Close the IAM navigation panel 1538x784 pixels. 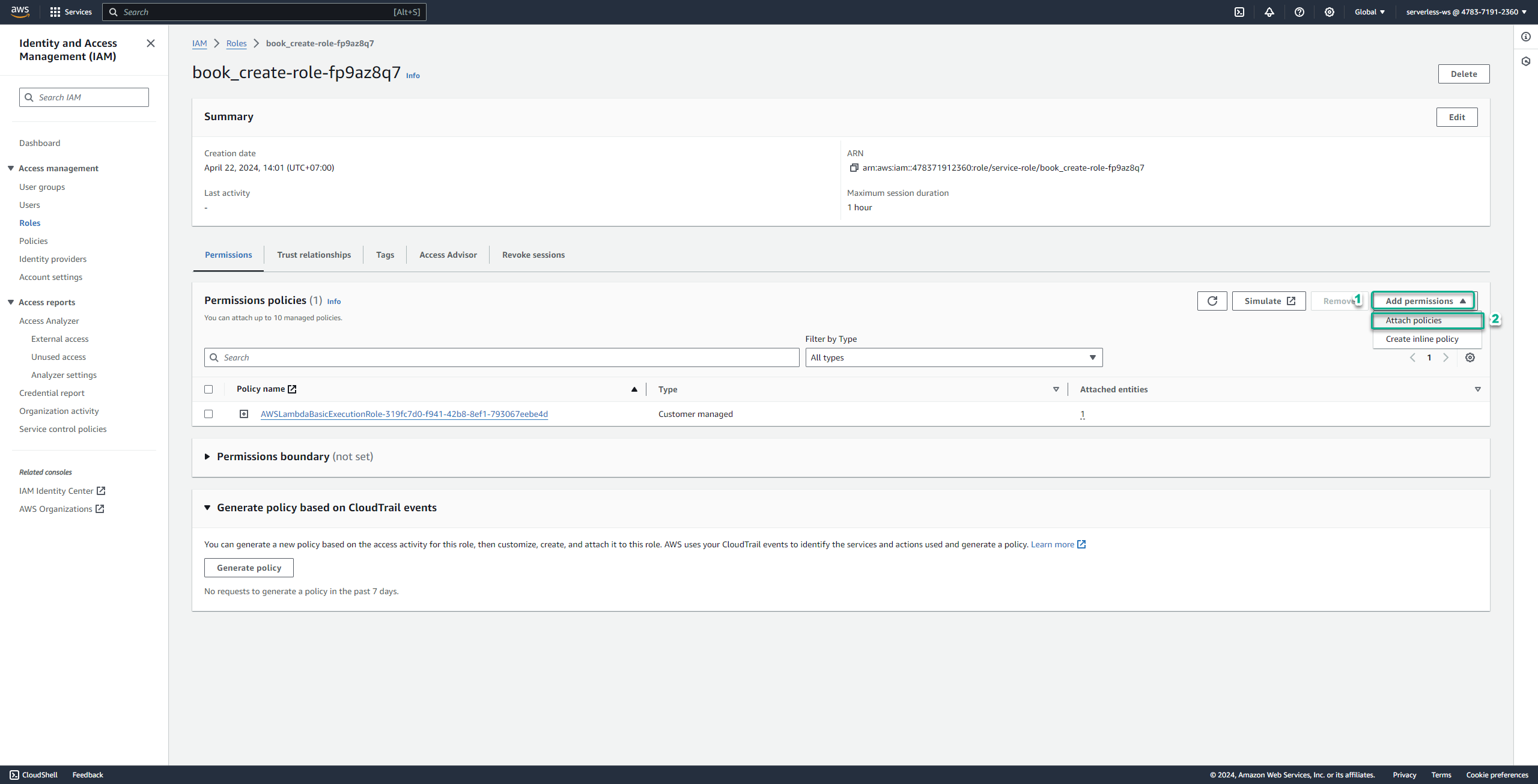point(151,43)
